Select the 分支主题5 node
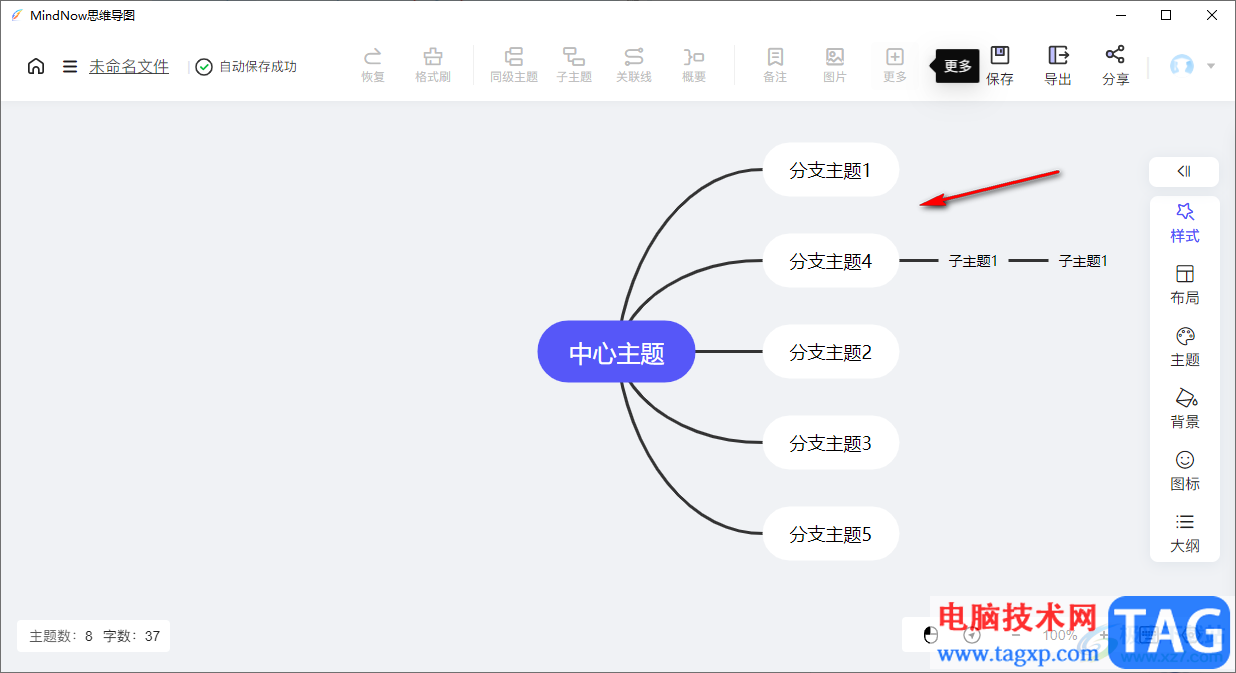 [x=831, y=534]
